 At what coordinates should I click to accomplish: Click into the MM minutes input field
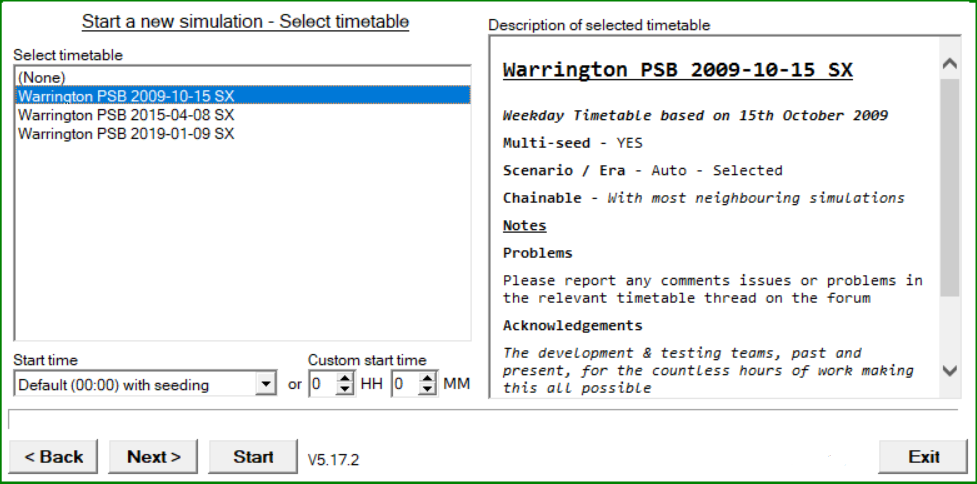click(405, 384)
